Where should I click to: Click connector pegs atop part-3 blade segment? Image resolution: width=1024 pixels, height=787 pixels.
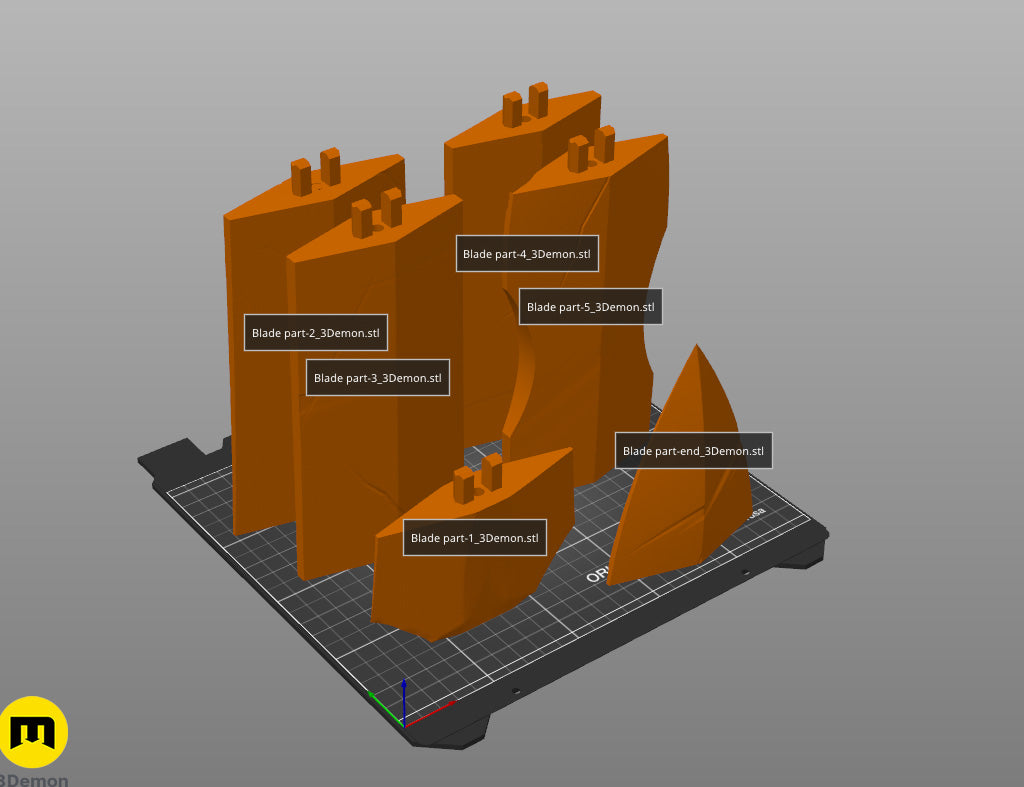pos(377,212)
